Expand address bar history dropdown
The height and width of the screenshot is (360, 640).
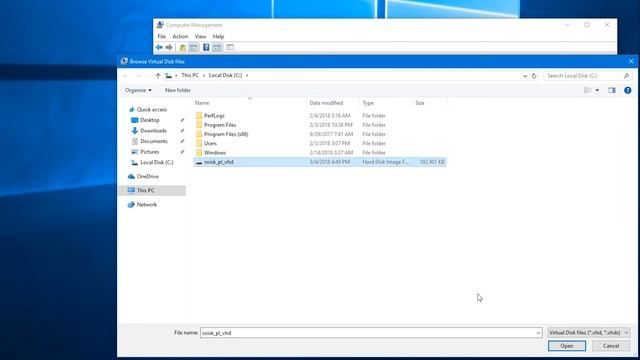pos(525,76)
